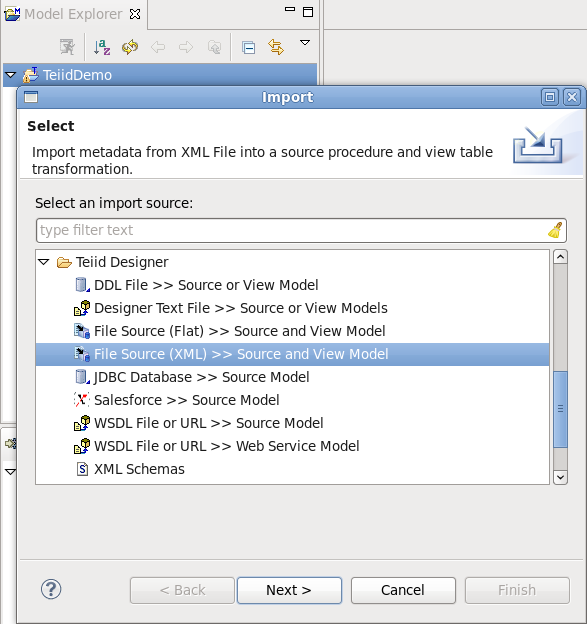587x624 pixels.
Task: Clear the filter with the broom icon
Action: click(556, 230)
